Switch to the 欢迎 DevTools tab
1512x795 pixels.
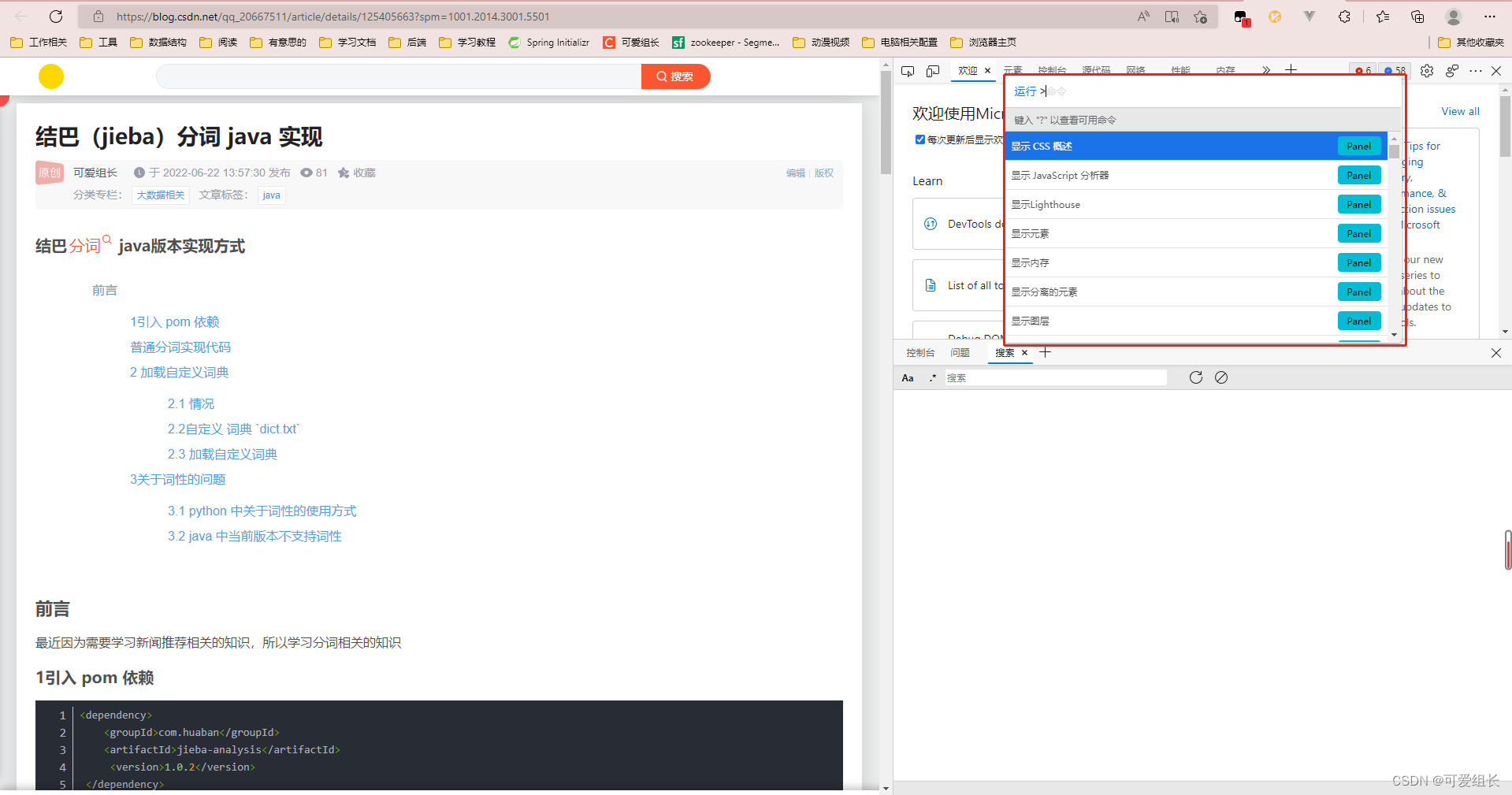tap(968, 71)
